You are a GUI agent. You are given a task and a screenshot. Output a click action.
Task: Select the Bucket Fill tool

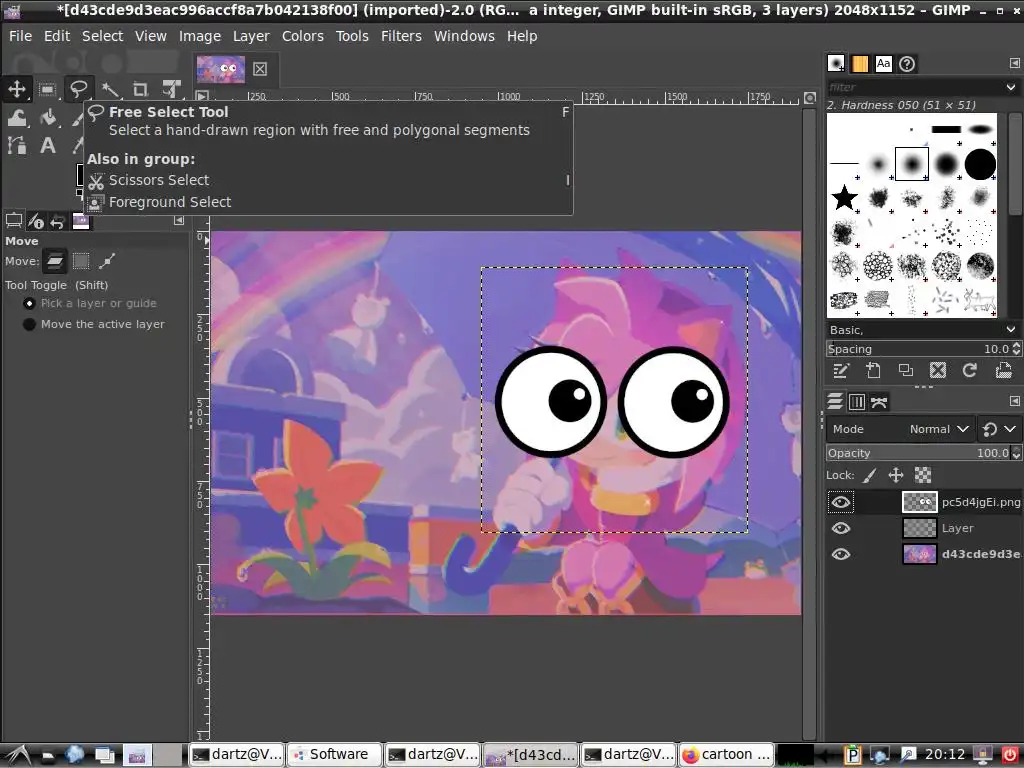47,117
